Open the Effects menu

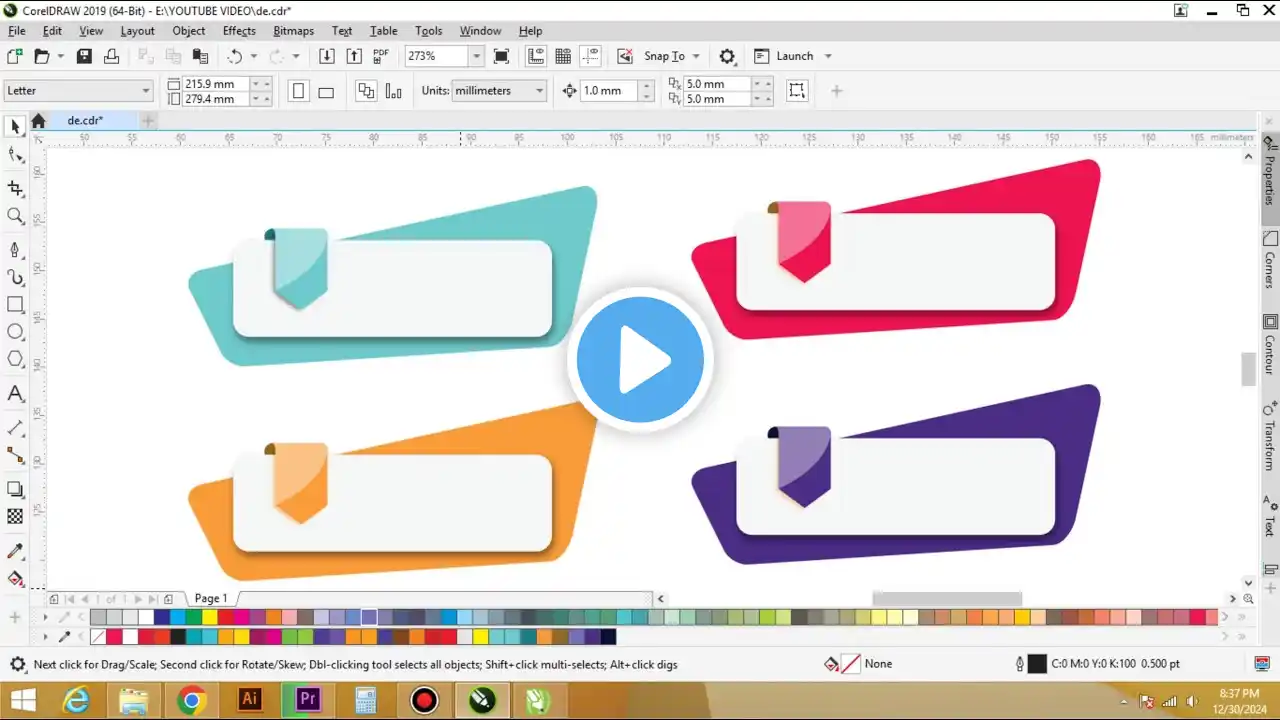click(x=239, y=31)
